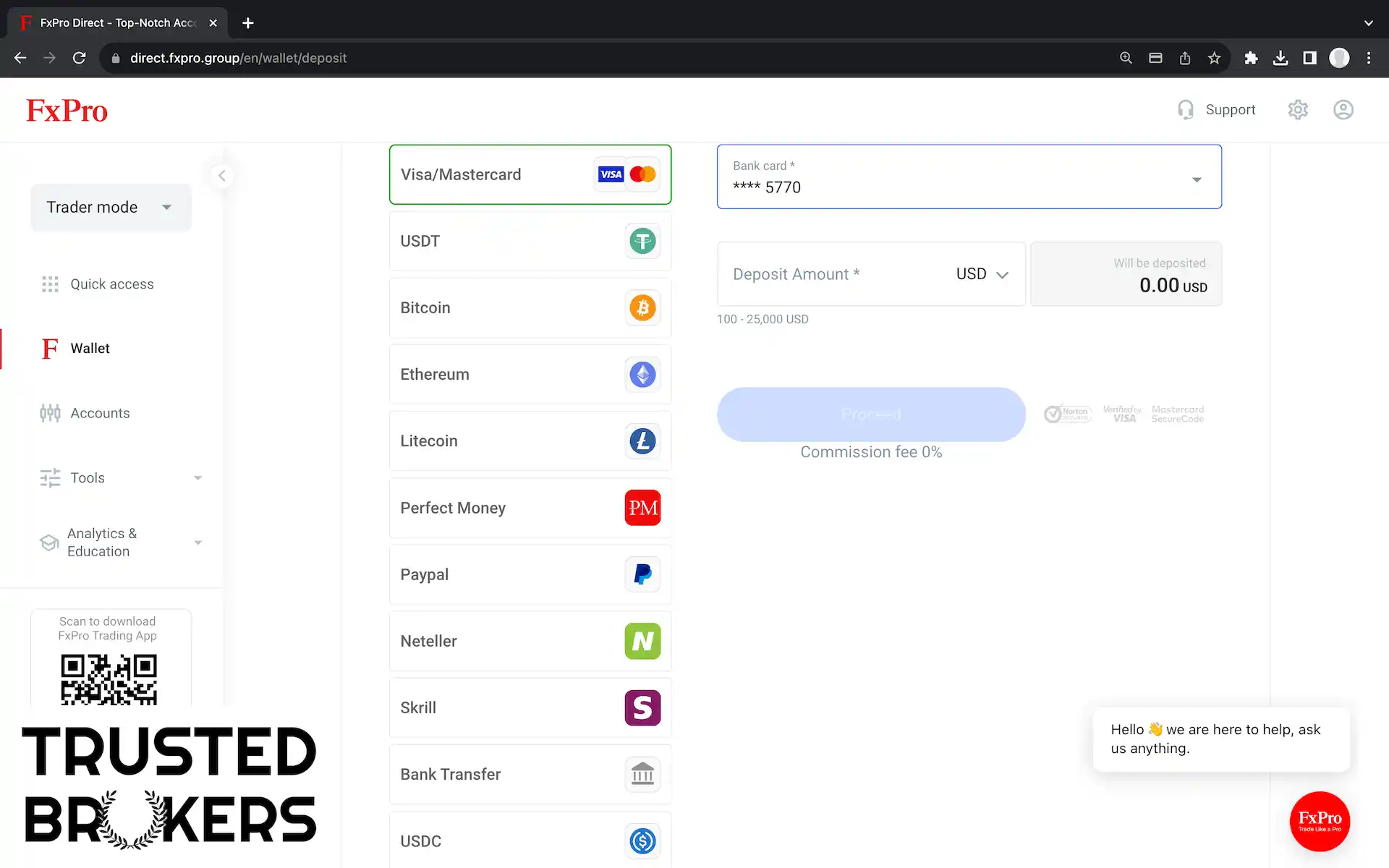Open the Trader mode dropdown
1389x868 pixels.
(x=110, y=208)
